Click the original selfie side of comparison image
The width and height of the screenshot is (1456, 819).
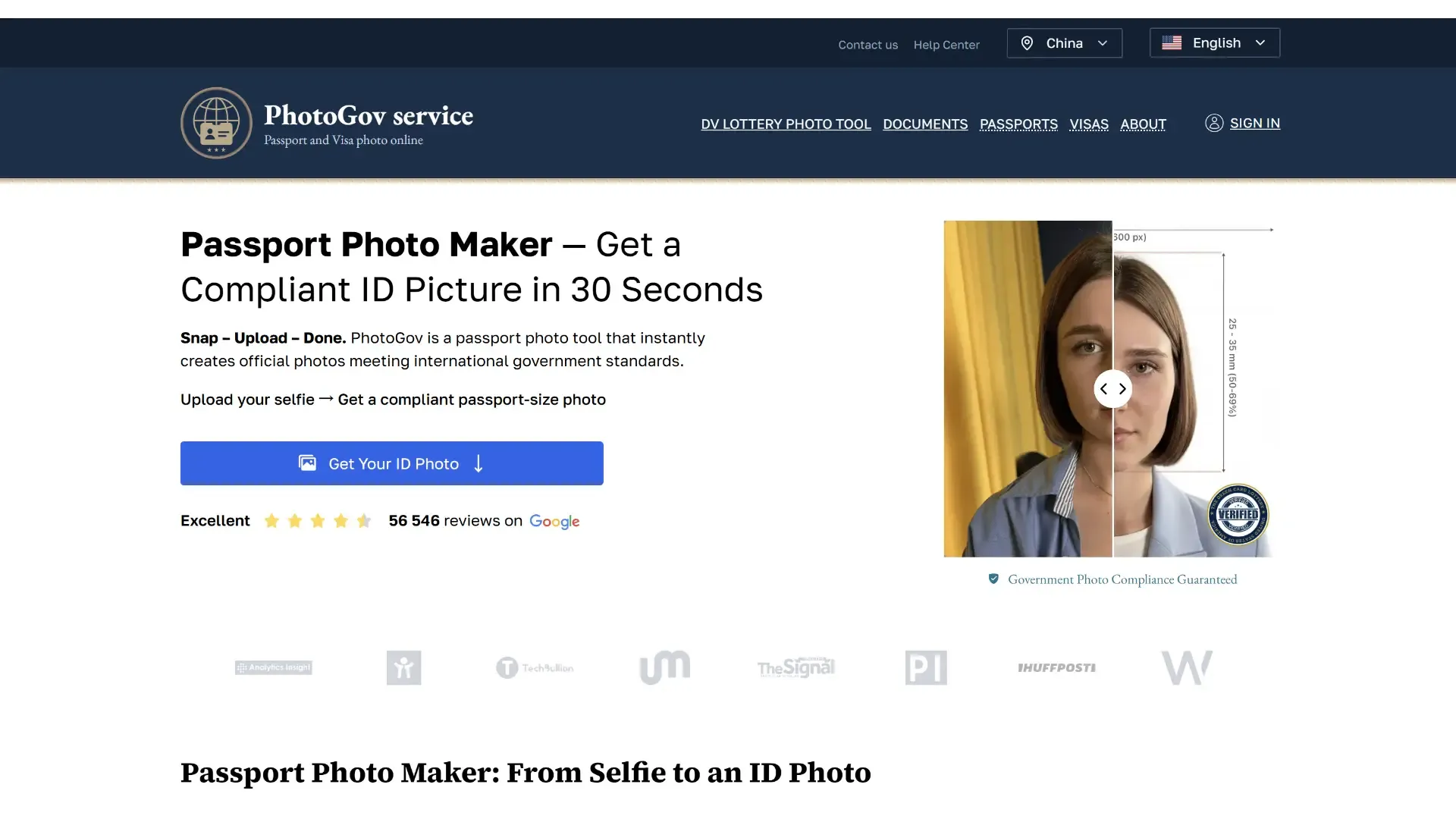click(1028, 389)
